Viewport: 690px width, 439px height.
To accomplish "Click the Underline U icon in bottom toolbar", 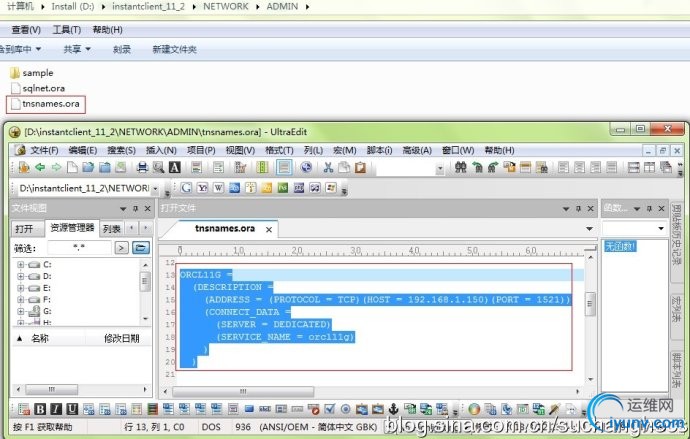I will (72, 409).
